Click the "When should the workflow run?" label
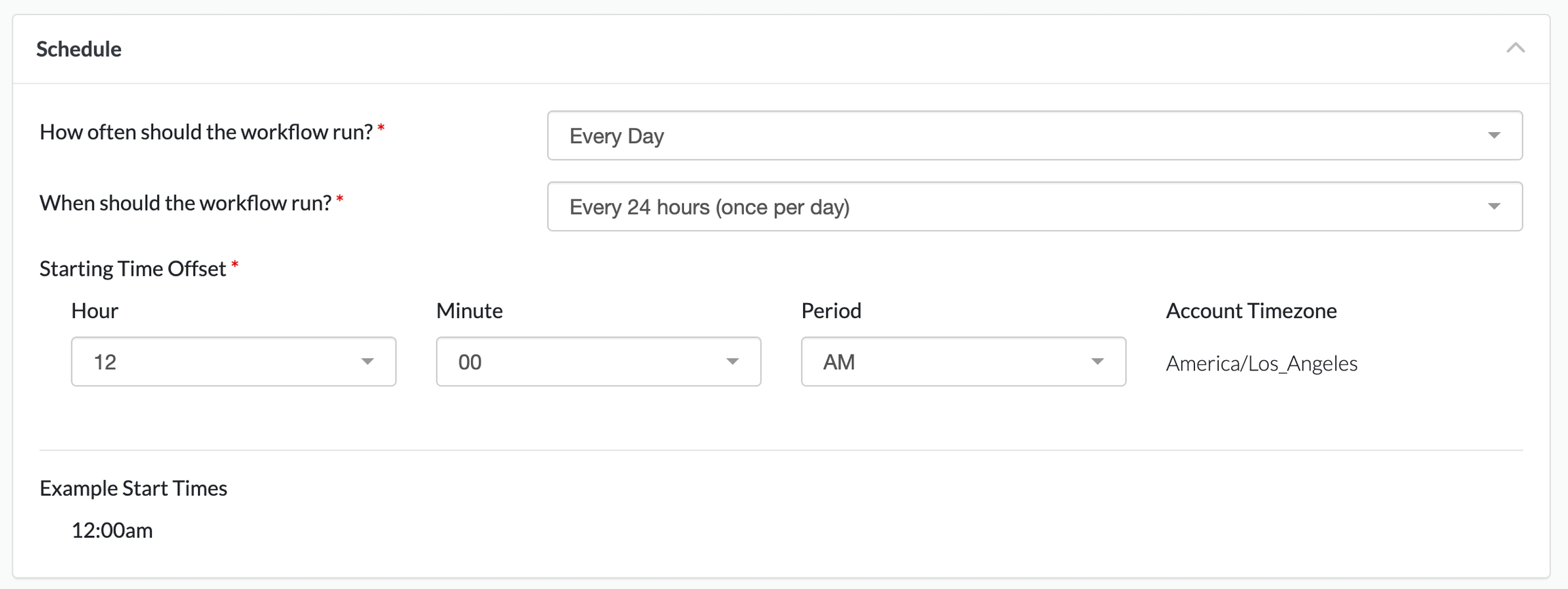1568x589 pixels. 185,203
